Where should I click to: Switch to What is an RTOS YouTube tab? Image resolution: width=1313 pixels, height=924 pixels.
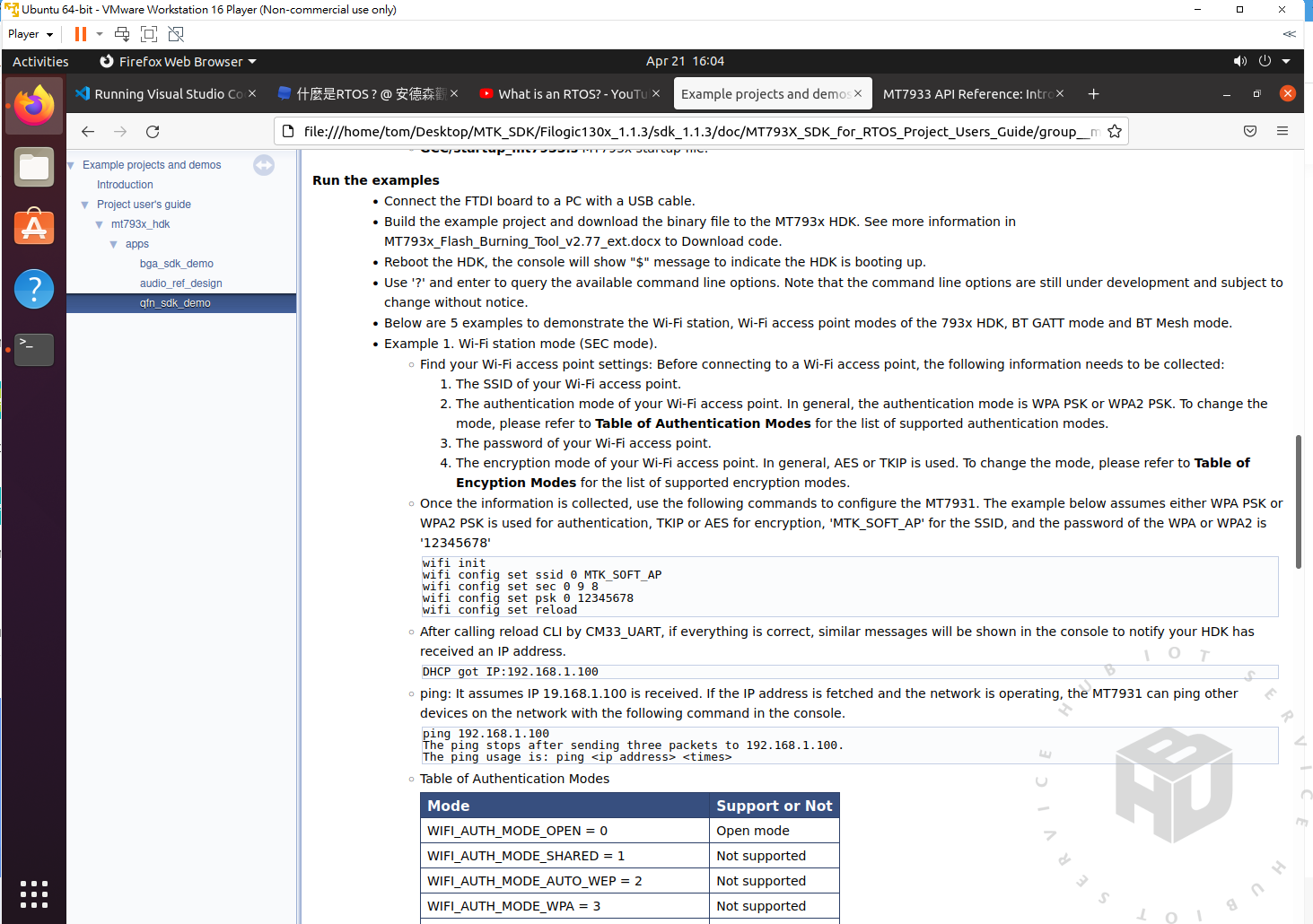click(571, 93)
